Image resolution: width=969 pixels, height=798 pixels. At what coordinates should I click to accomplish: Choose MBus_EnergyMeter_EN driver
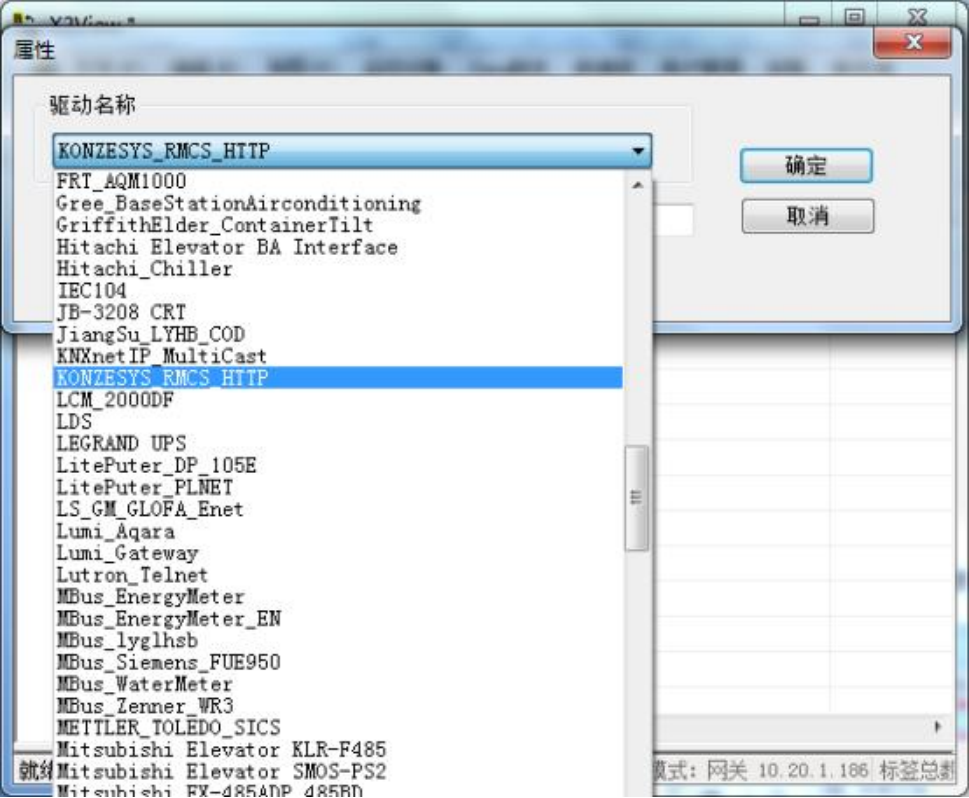click(x=337, y=619)
